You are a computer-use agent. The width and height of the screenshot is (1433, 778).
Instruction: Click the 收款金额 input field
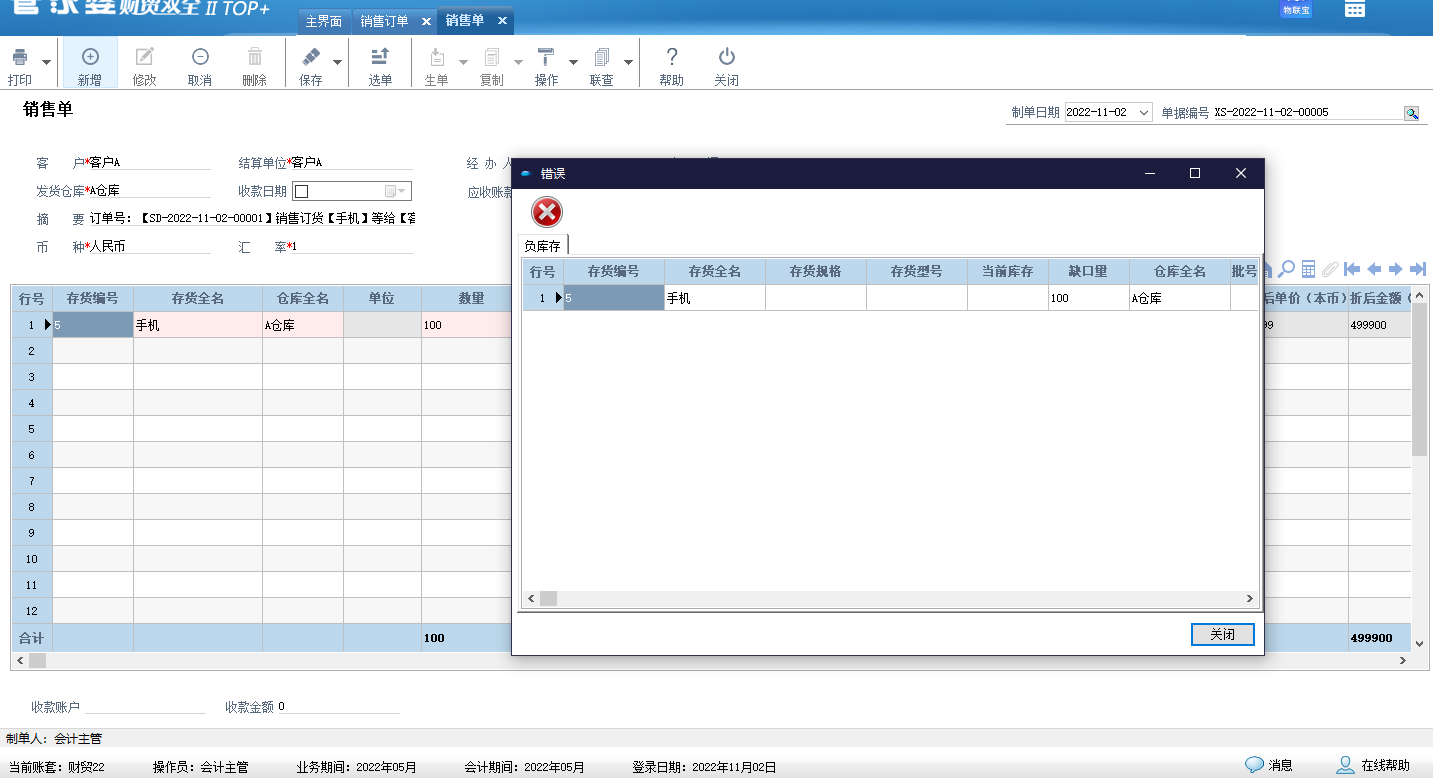(338, 705)
